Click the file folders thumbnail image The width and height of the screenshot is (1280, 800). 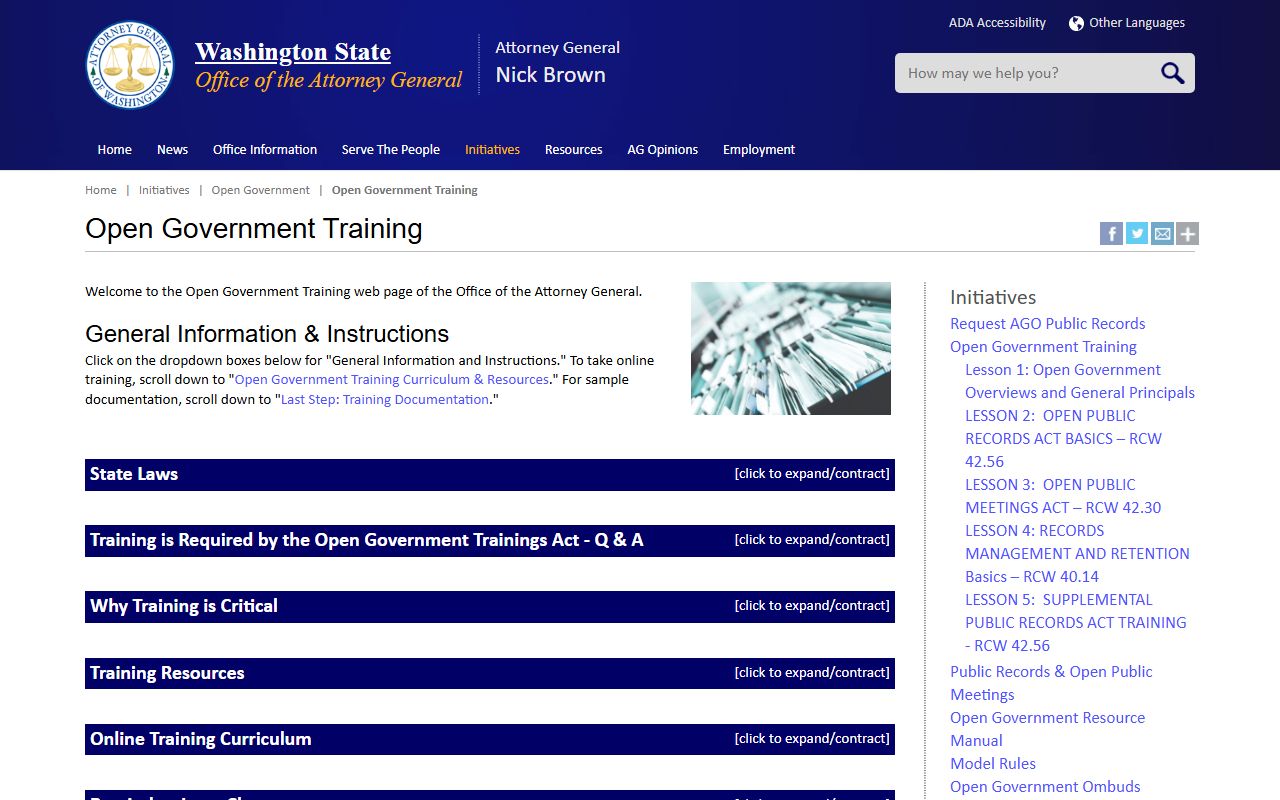[x=791, y=348]
